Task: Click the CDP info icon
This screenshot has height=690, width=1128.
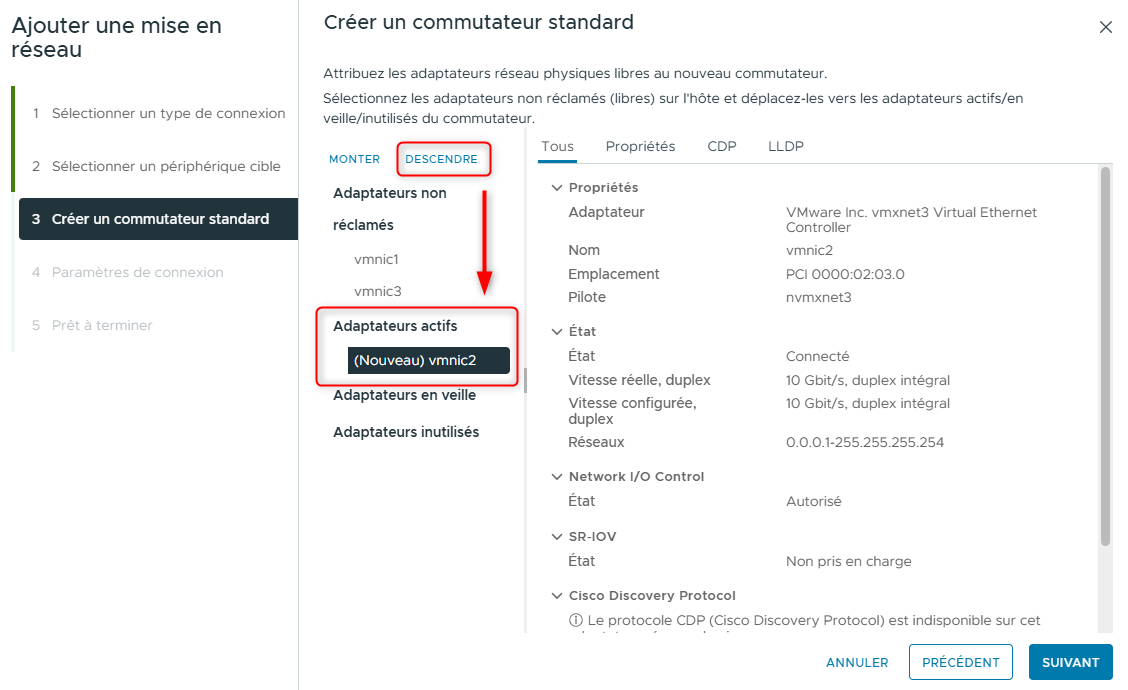Action: (x=575, y=621)
